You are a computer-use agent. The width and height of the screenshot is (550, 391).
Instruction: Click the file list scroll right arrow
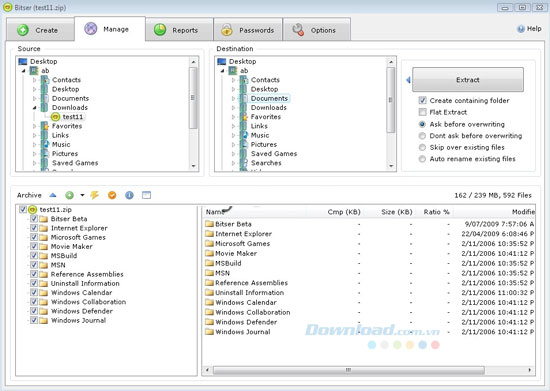tap(530, 370)
